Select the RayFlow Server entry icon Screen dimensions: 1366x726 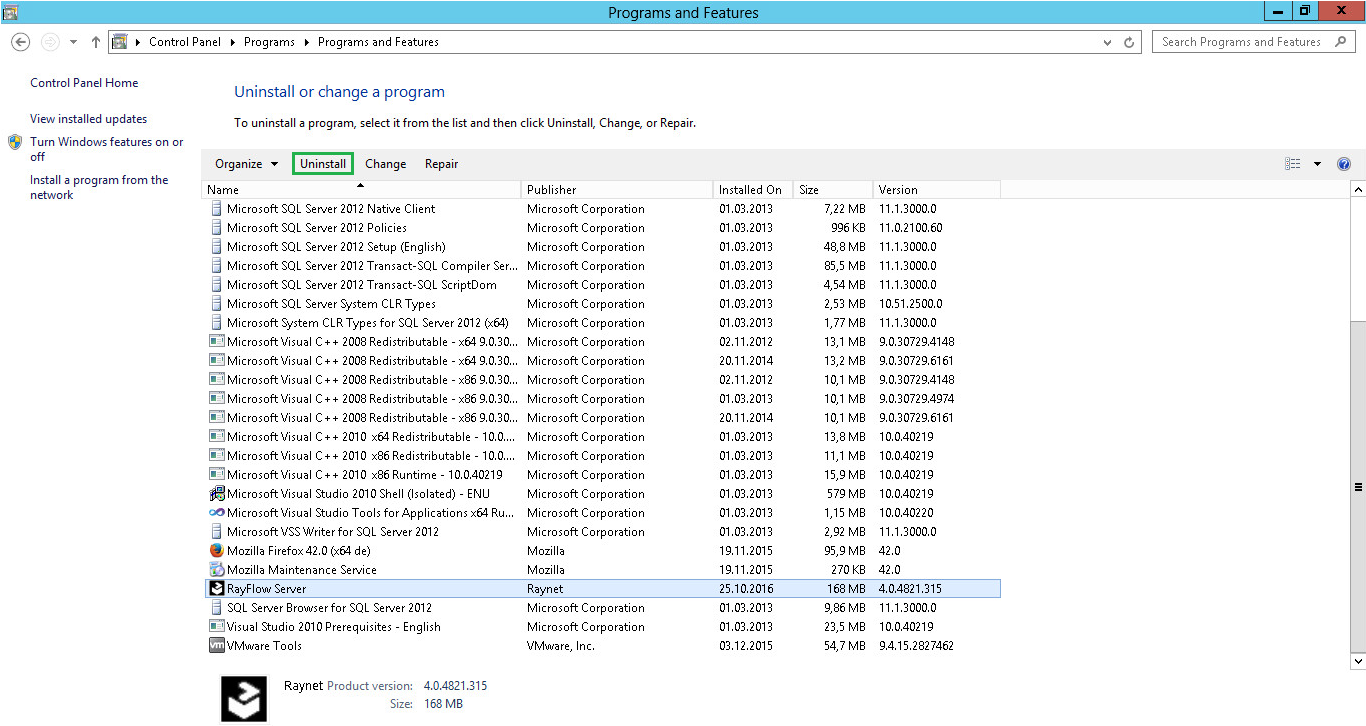pyautogui.click(x=217, y=588)
